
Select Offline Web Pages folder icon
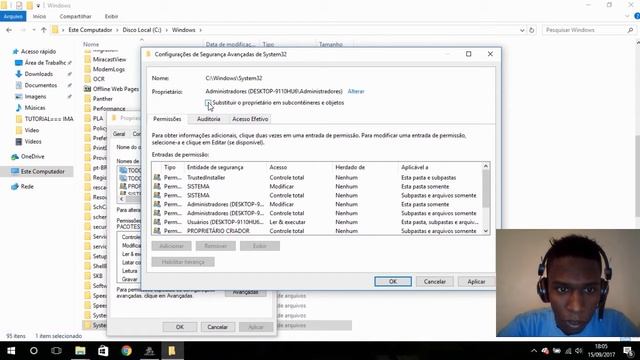tap(87, 89)
